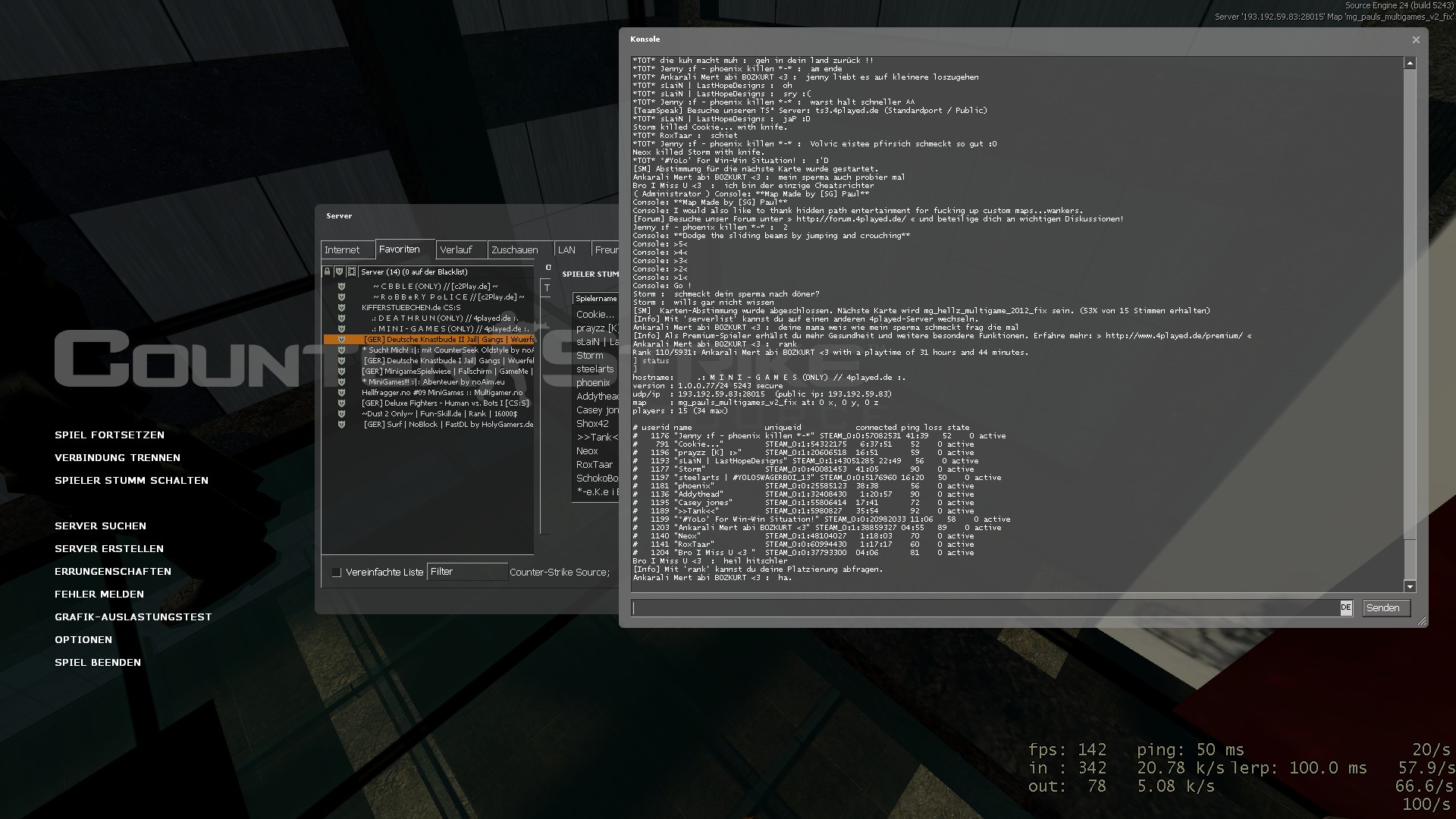Screen dimensions: 1456x819
Task: Select 'MiniGames!!! Abenteuer by noAim.eu' row
Action: 429,382
